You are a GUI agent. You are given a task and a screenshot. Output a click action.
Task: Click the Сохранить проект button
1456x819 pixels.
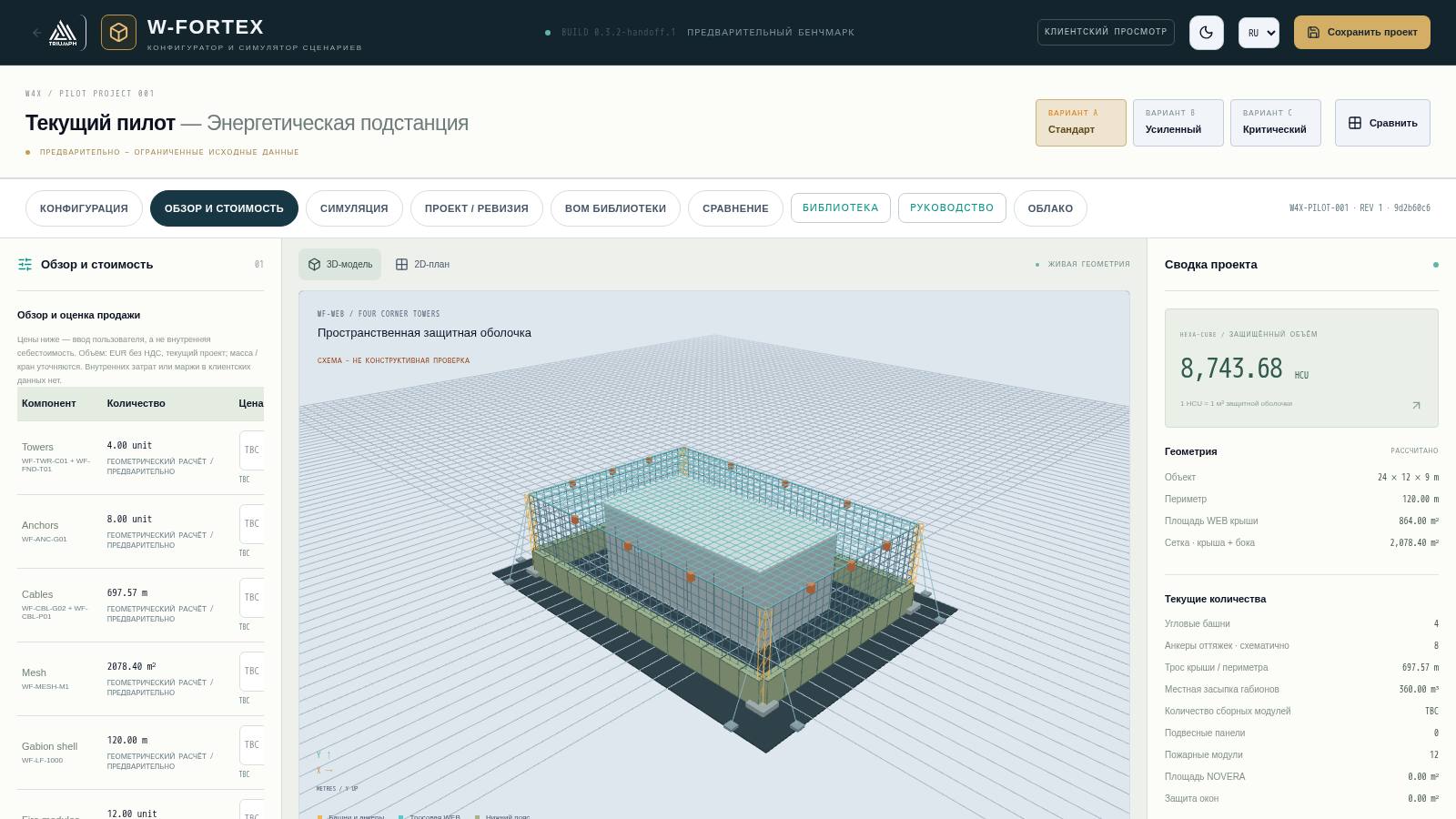pyautogui.click(x=1361, y=33)
